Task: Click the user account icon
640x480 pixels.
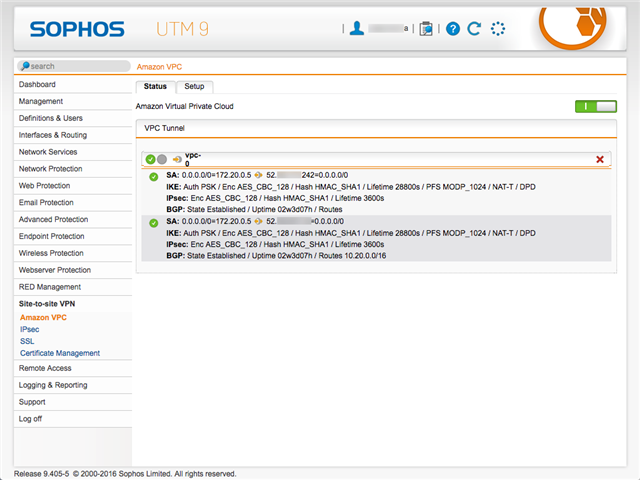Action: tap(356, 29)
